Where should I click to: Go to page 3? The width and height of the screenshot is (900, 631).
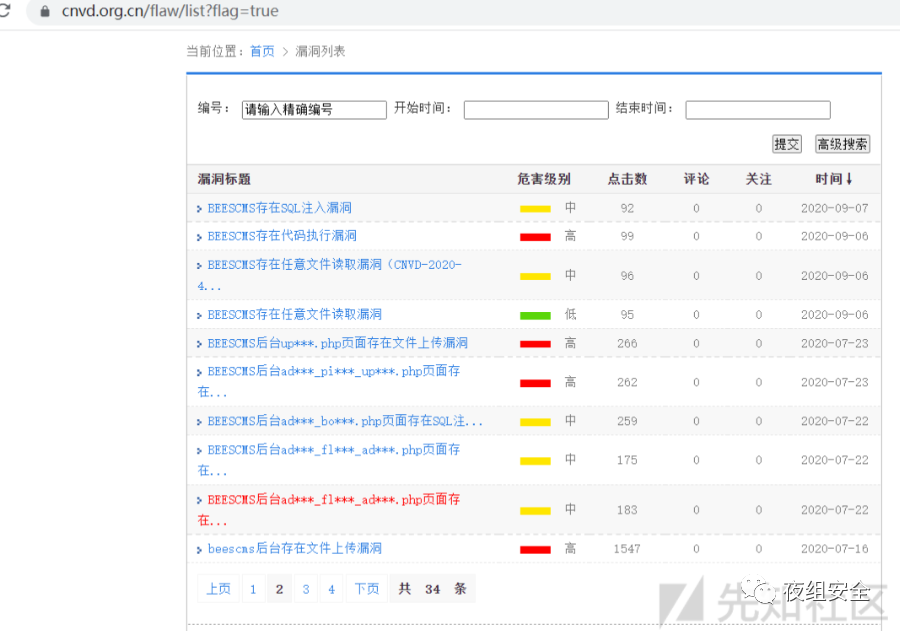pyautogui.click(x=306, y=589)
